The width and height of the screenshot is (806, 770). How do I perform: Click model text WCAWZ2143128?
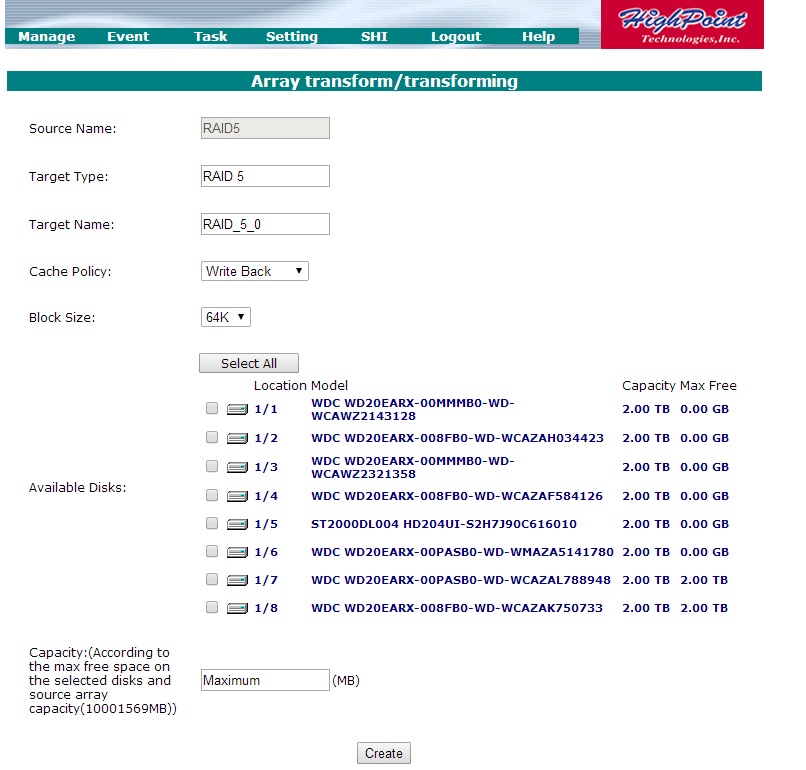363,416
